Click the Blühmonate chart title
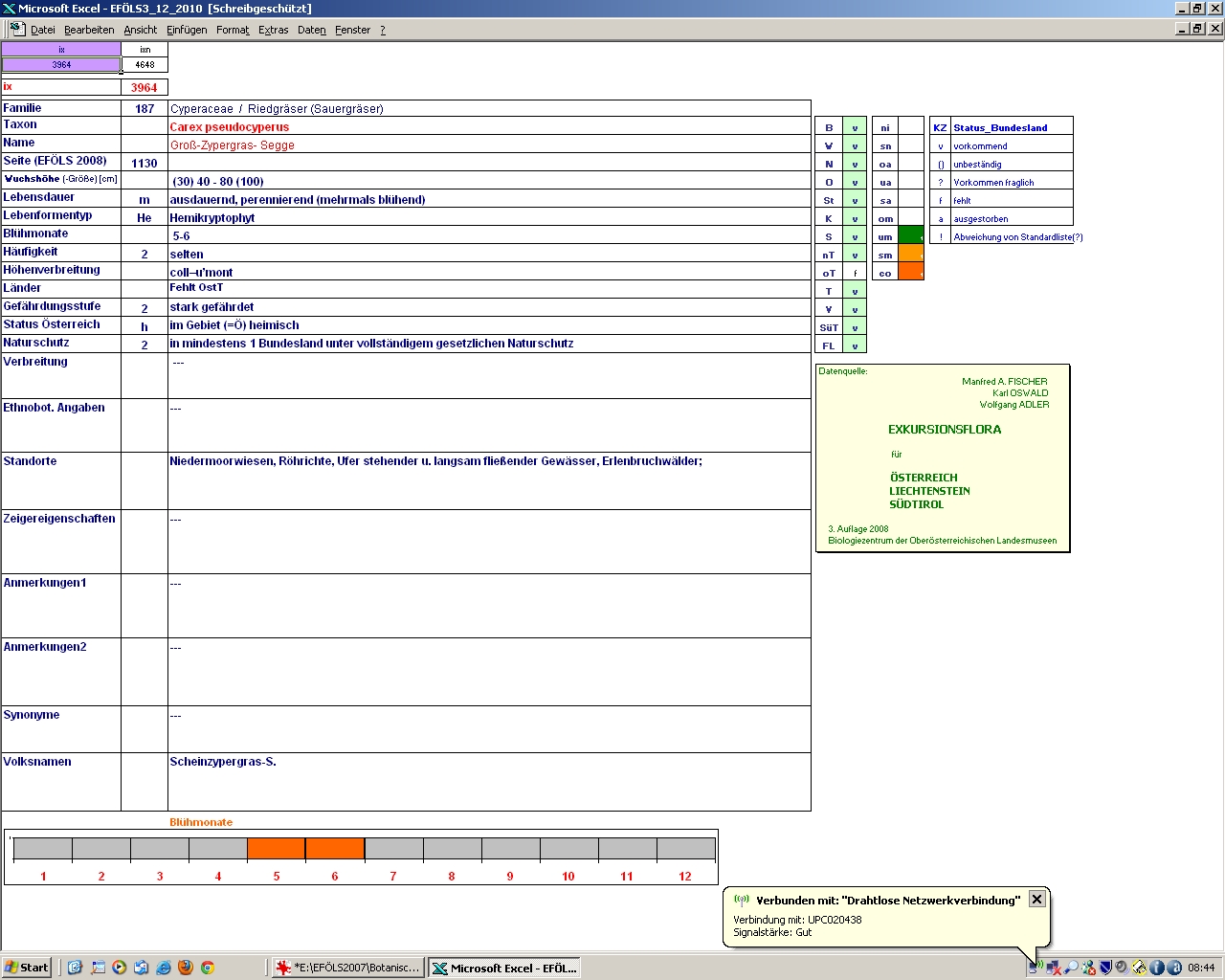 pos(201,822)
